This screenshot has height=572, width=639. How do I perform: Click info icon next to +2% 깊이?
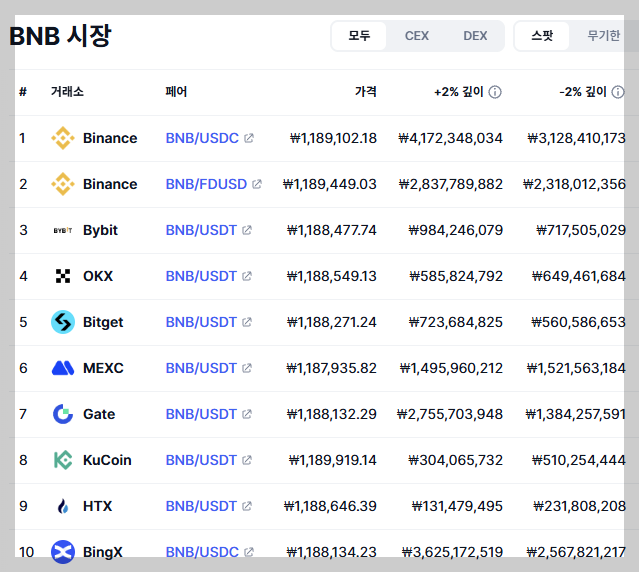495,92
